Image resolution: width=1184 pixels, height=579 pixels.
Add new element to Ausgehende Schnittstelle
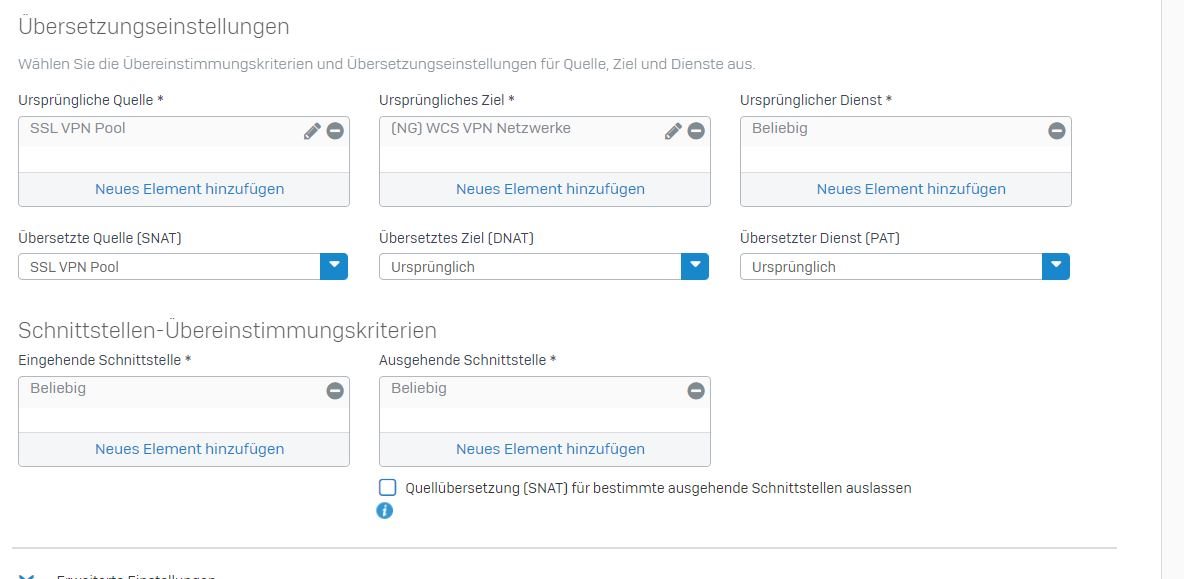click(550, 448)
